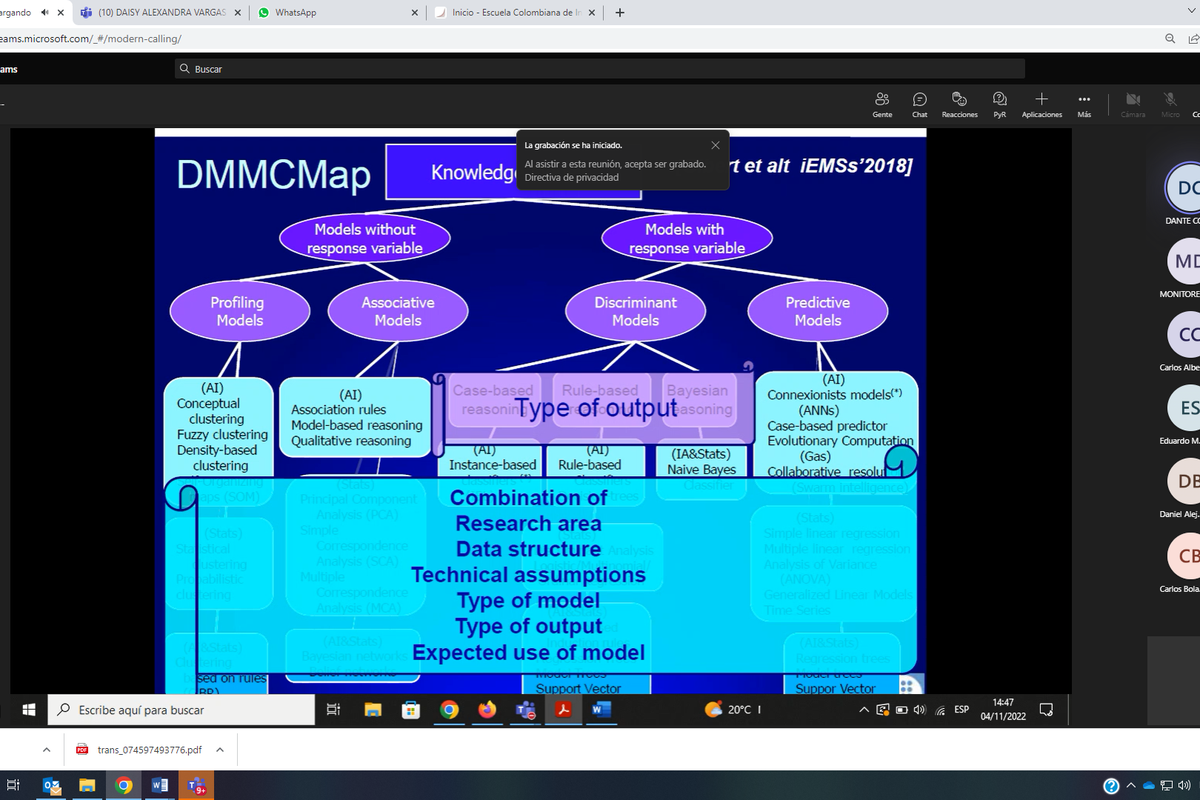
Task: Open the Gente participants panel
Action: pyautogui.click(x=882, y=103)
